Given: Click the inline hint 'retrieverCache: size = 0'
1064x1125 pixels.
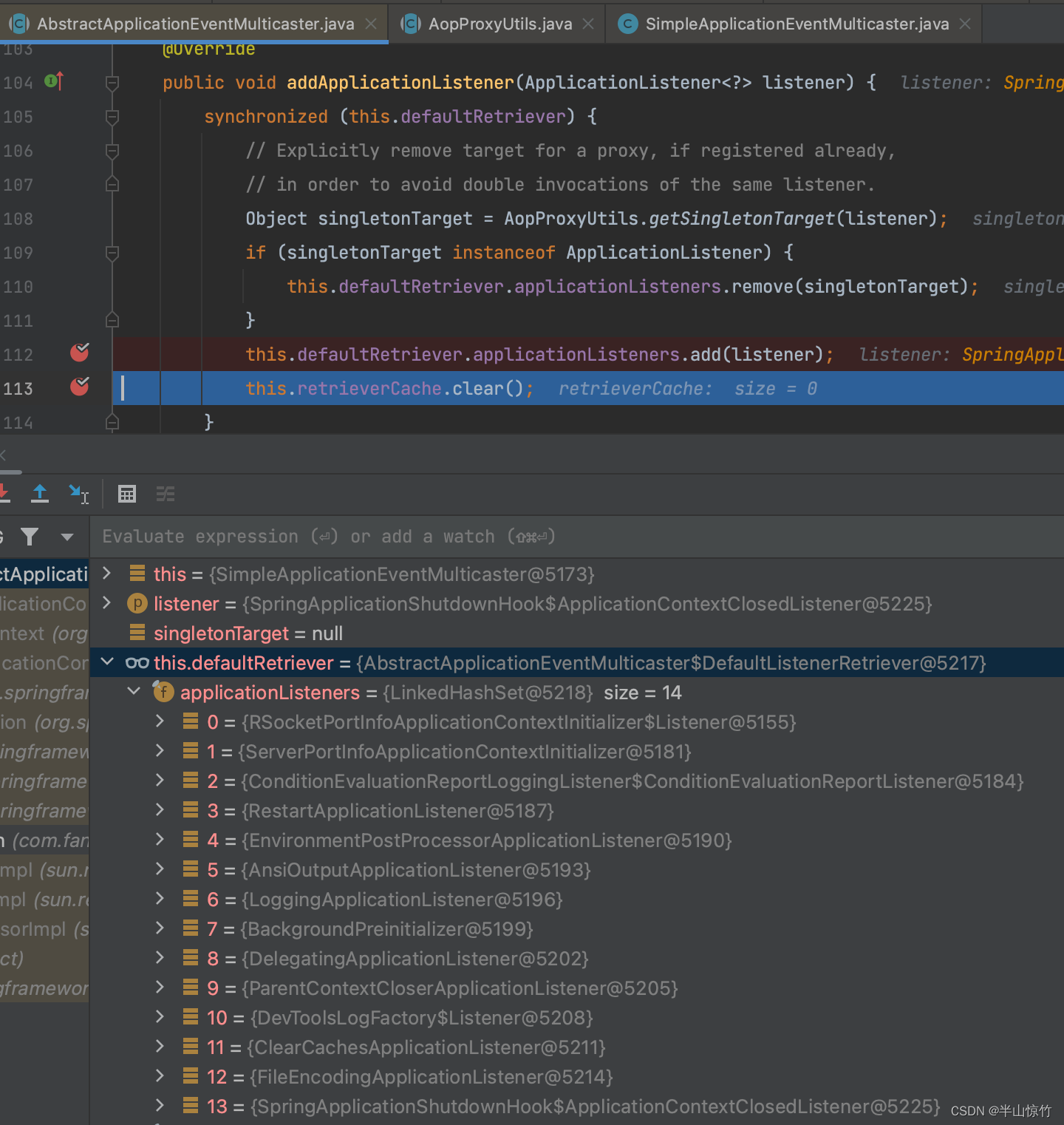Looking at the screenshot, I should coord(688,389).
